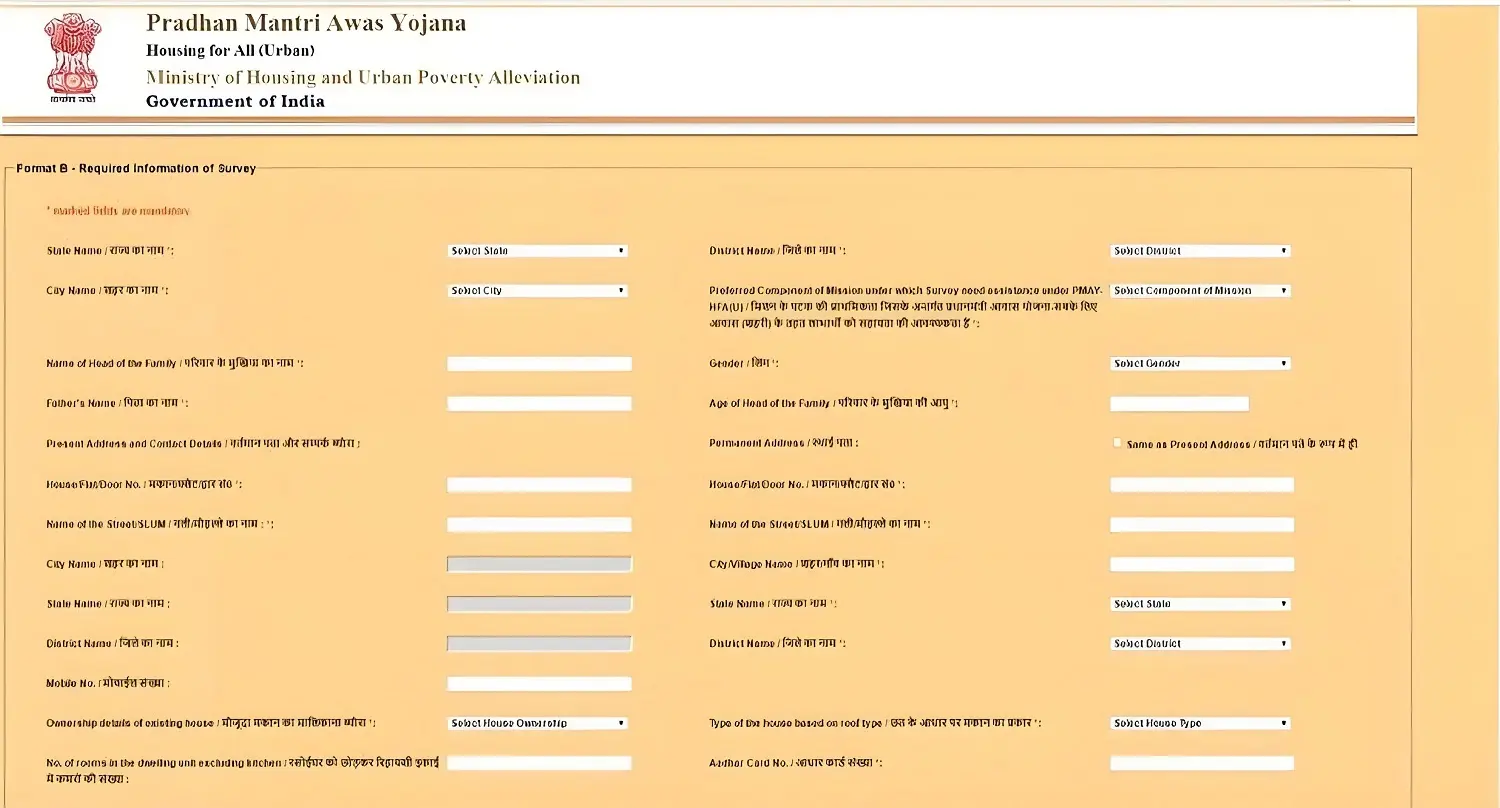Open the Select State dropdown
This screenshot has height=808, width=1500.
click(x=538, y=250)
